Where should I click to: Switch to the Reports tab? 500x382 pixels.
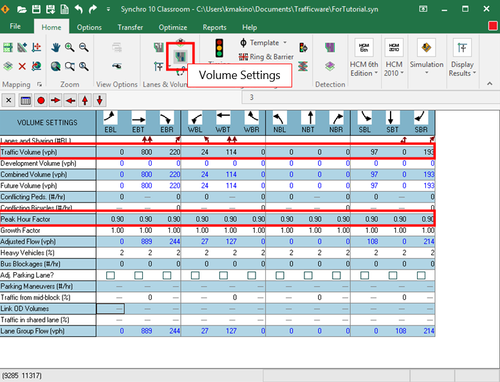coord(214,27)
